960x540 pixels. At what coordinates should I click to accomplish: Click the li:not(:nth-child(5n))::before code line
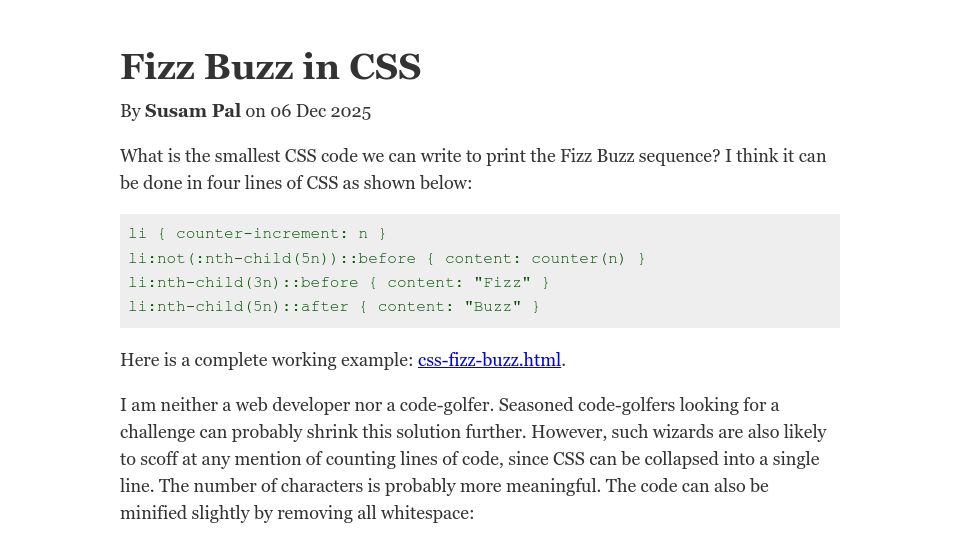pyautogui.click(x=387, y=258)
